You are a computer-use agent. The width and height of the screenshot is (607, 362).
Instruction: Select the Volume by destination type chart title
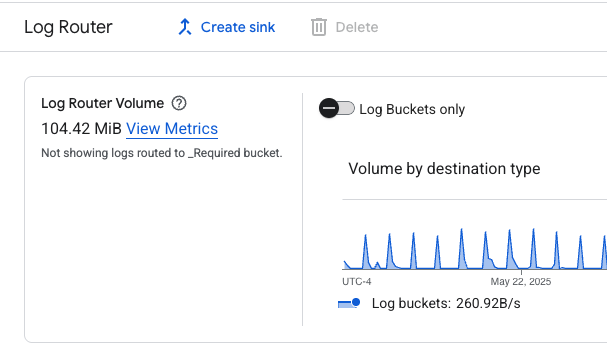(444, 169)
